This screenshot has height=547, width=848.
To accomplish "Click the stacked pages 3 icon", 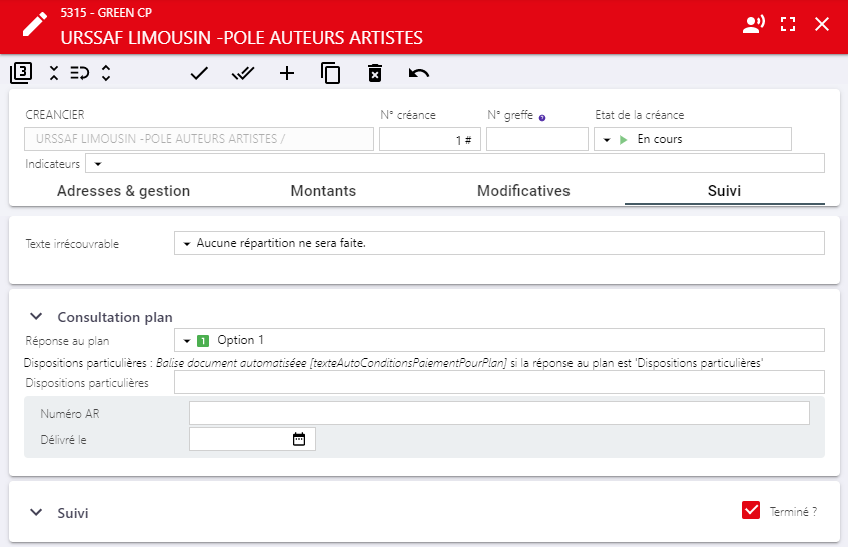I will click(x=21, y=73).
